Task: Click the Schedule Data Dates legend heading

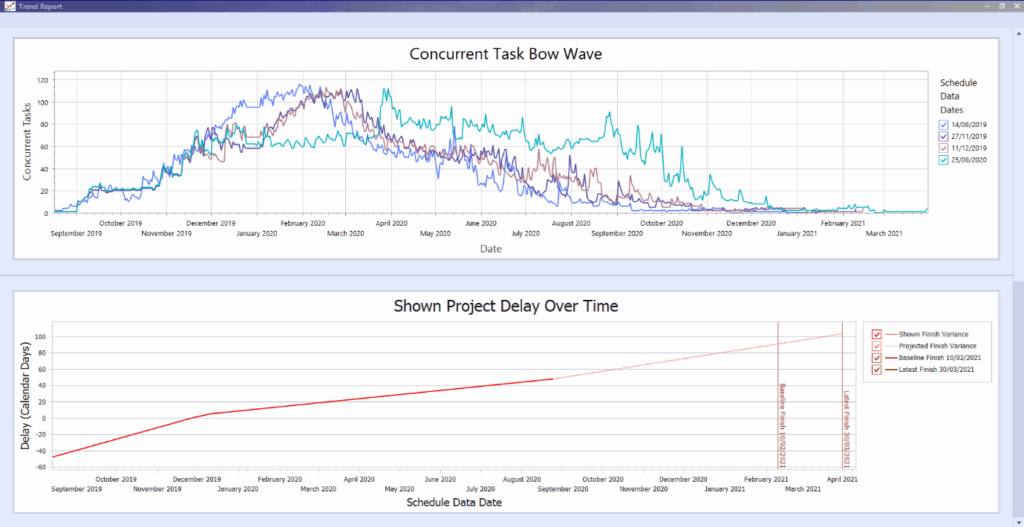Action: pos(958,96)
